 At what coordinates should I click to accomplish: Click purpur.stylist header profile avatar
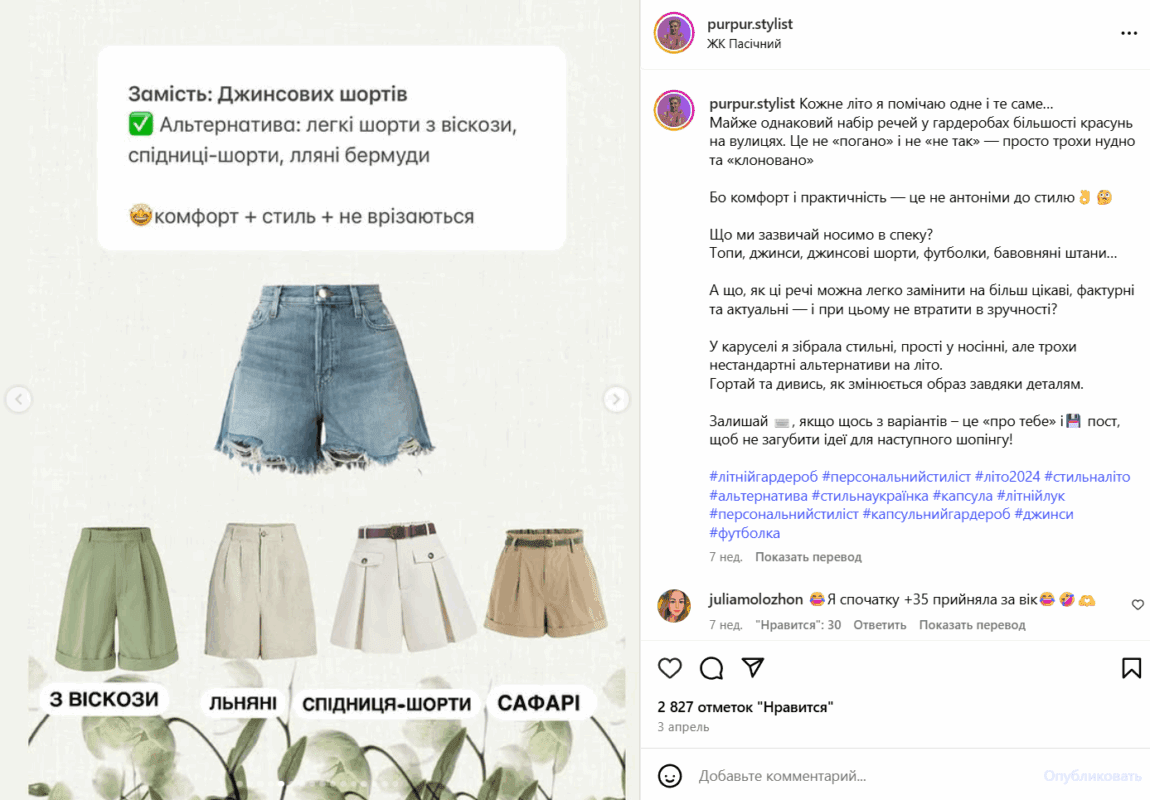click(x=674, y=33)
